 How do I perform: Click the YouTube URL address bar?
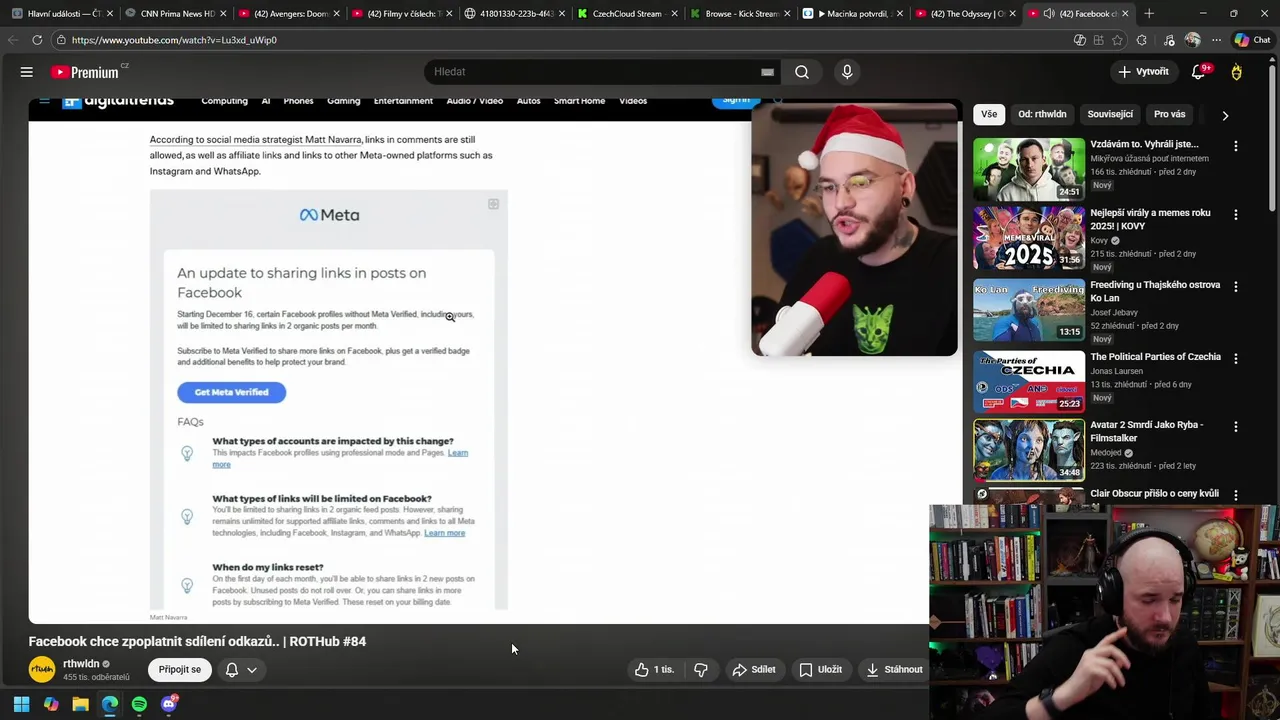click(x=560, y=40)
